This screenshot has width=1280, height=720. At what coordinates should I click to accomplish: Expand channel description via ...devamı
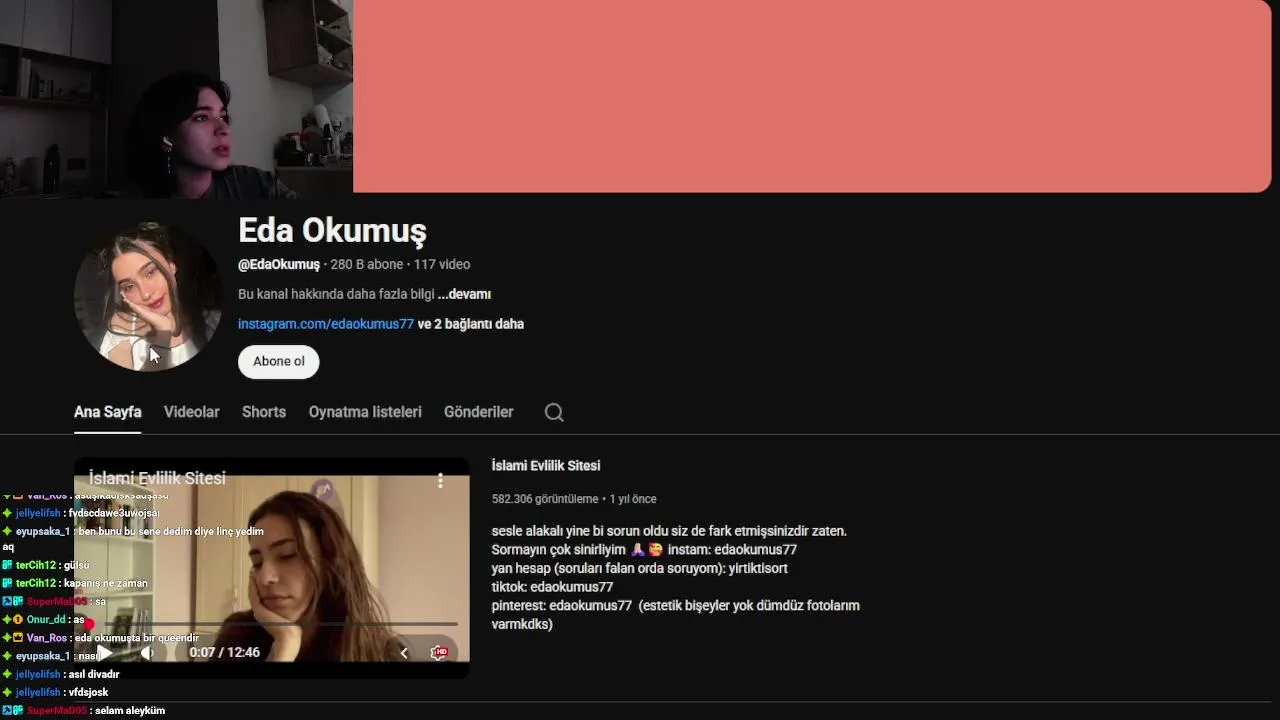coord(464,294)
